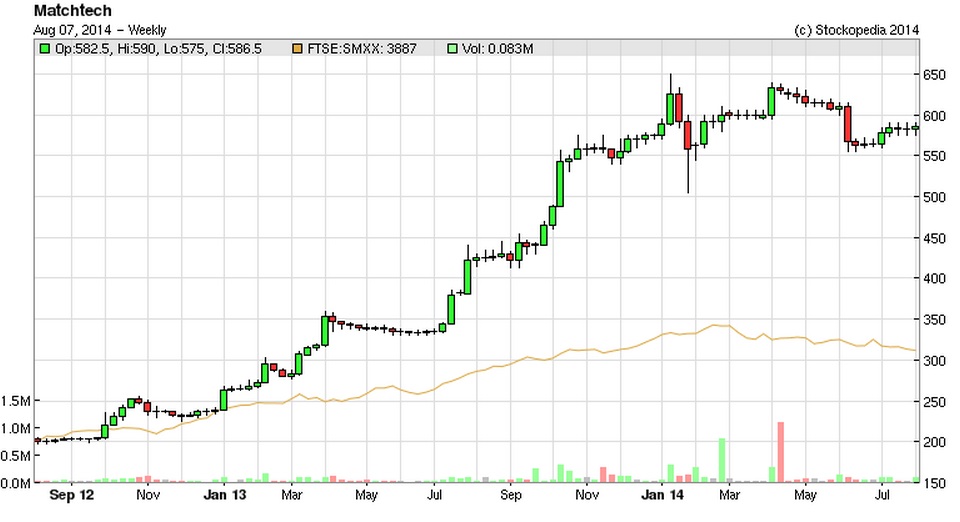Click the 650 price axis label

[x=934, y=75]
